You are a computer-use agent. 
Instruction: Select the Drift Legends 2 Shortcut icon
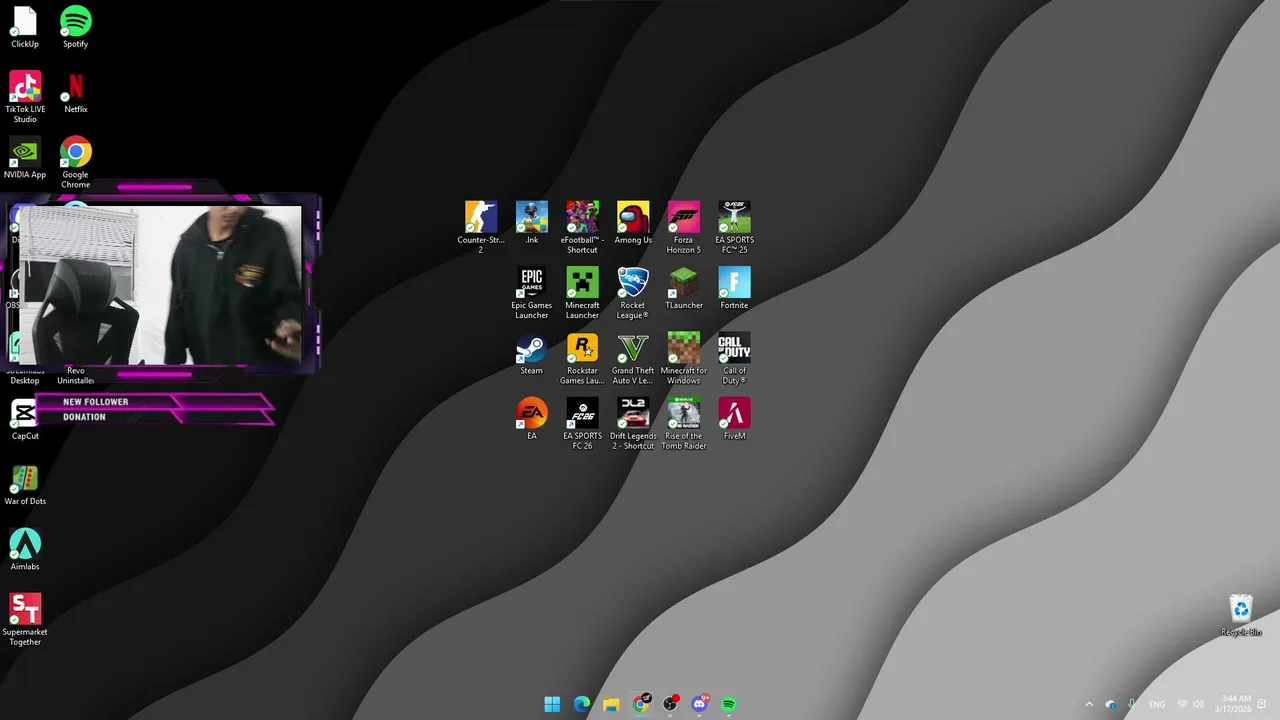click(633, 424)
